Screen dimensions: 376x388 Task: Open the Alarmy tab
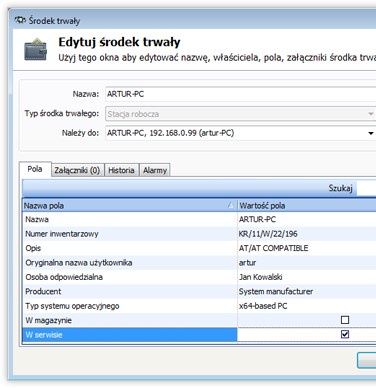[155, 170]
